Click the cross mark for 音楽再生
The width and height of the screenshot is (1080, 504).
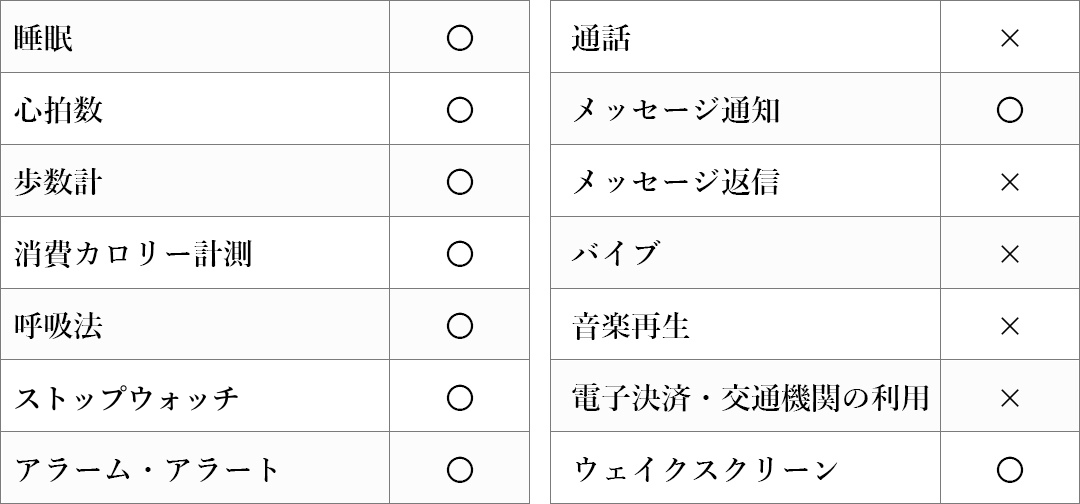[x=1009, y=326]
